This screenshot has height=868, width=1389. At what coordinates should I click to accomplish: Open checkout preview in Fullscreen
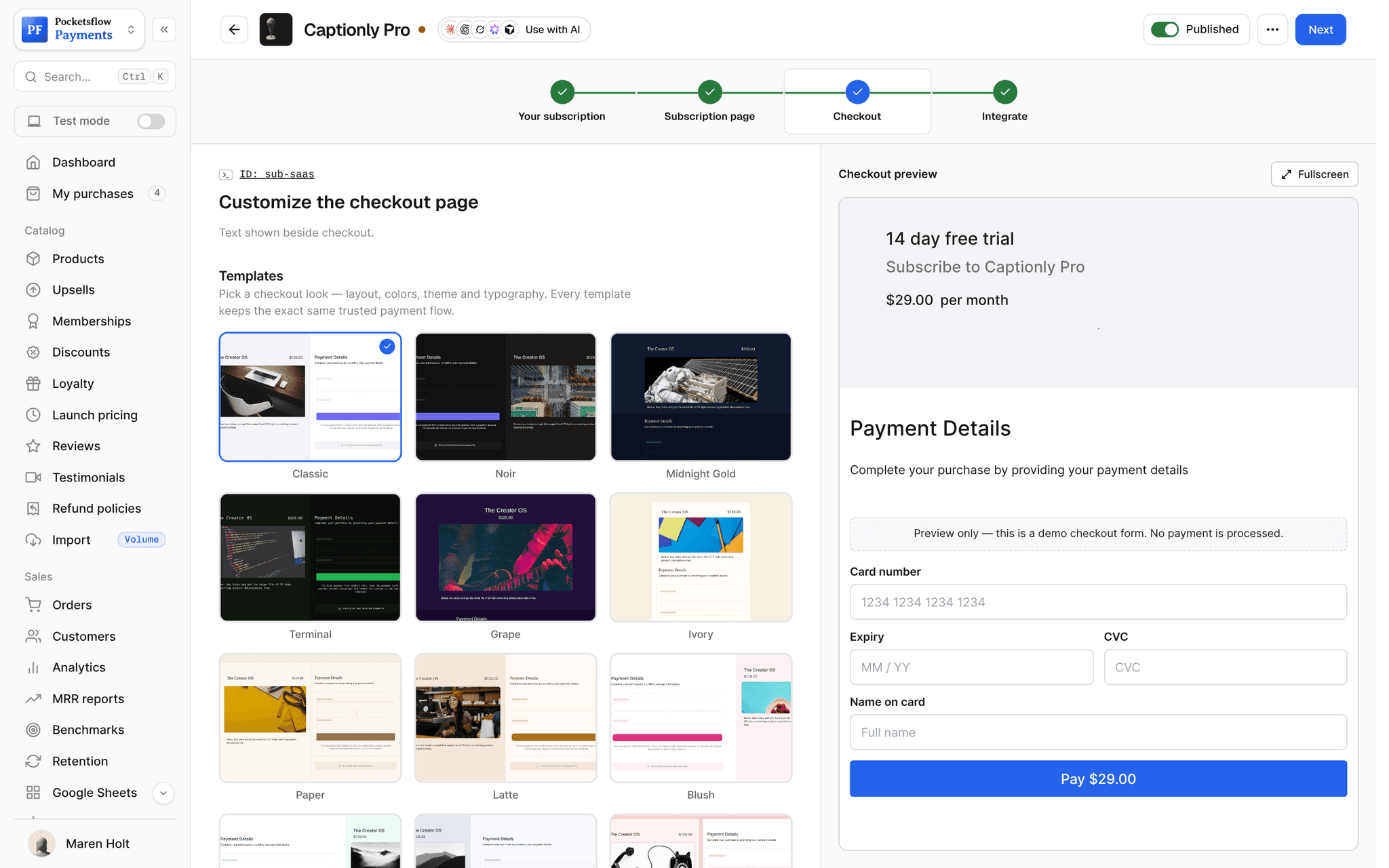[1314, 174]
